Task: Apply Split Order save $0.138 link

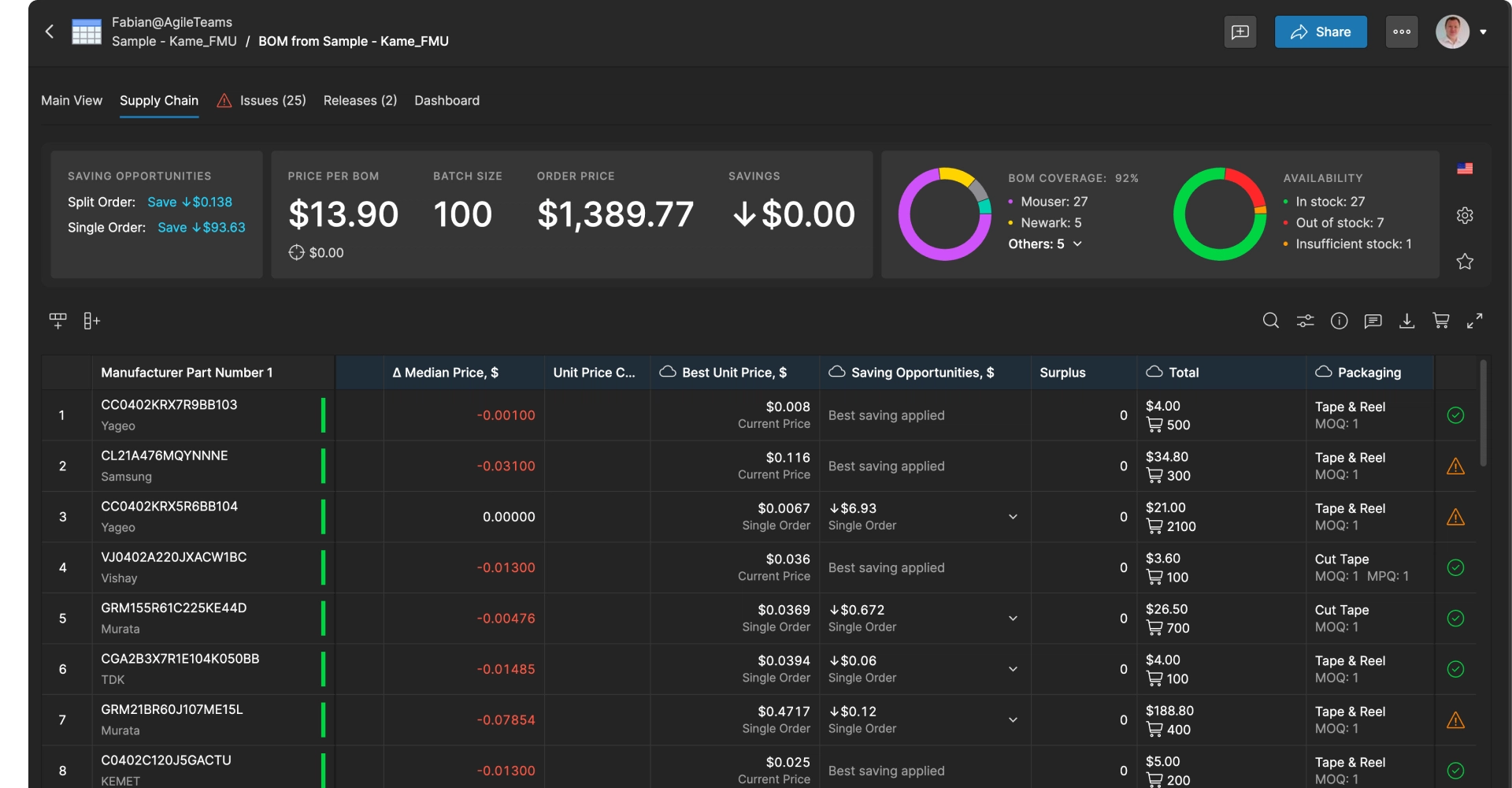Action: pyautogui.click(x=190, y=202)
